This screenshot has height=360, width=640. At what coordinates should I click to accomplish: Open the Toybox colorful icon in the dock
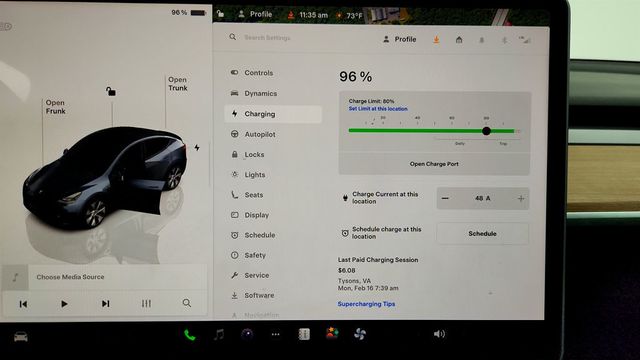tap(332, 333)
